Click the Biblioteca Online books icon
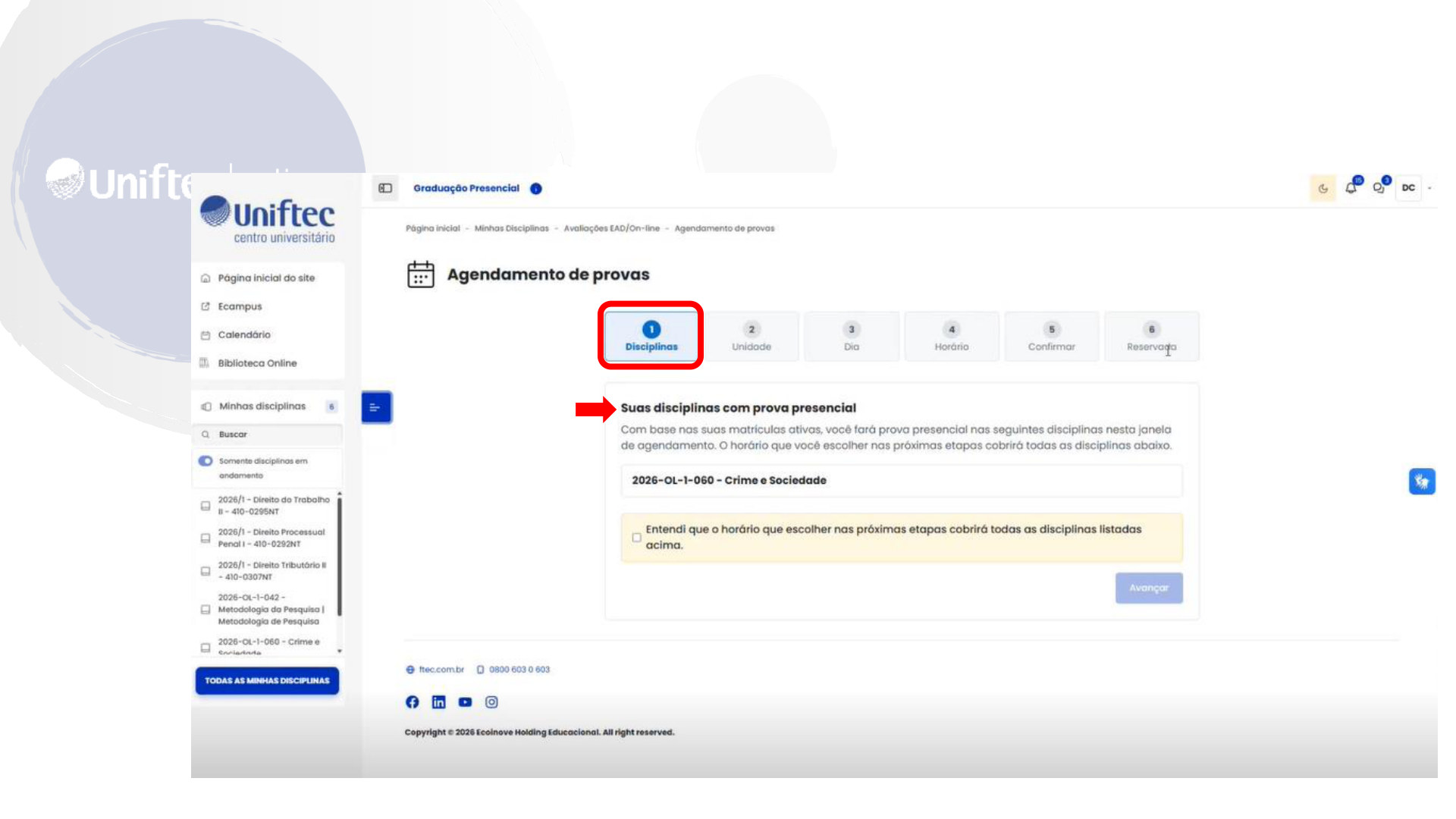 [205, 363]
